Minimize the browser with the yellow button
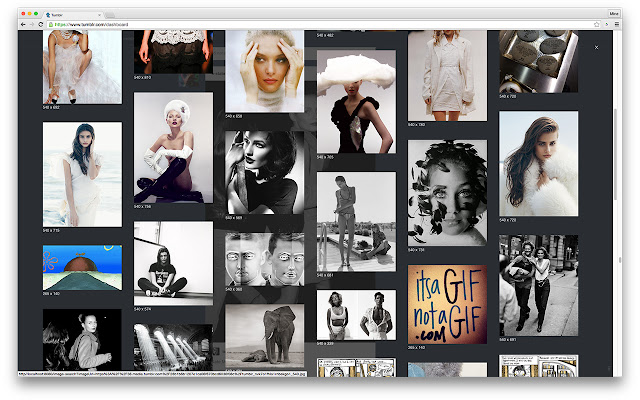This screenshot has height=400, width=640. (30, 14)
